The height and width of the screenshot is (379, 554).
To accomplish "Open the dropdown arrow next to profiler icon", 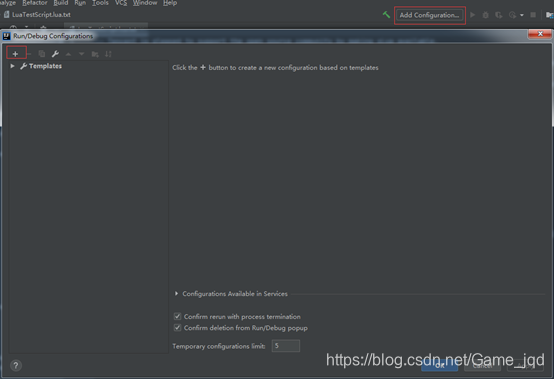I will click(522, 15).
